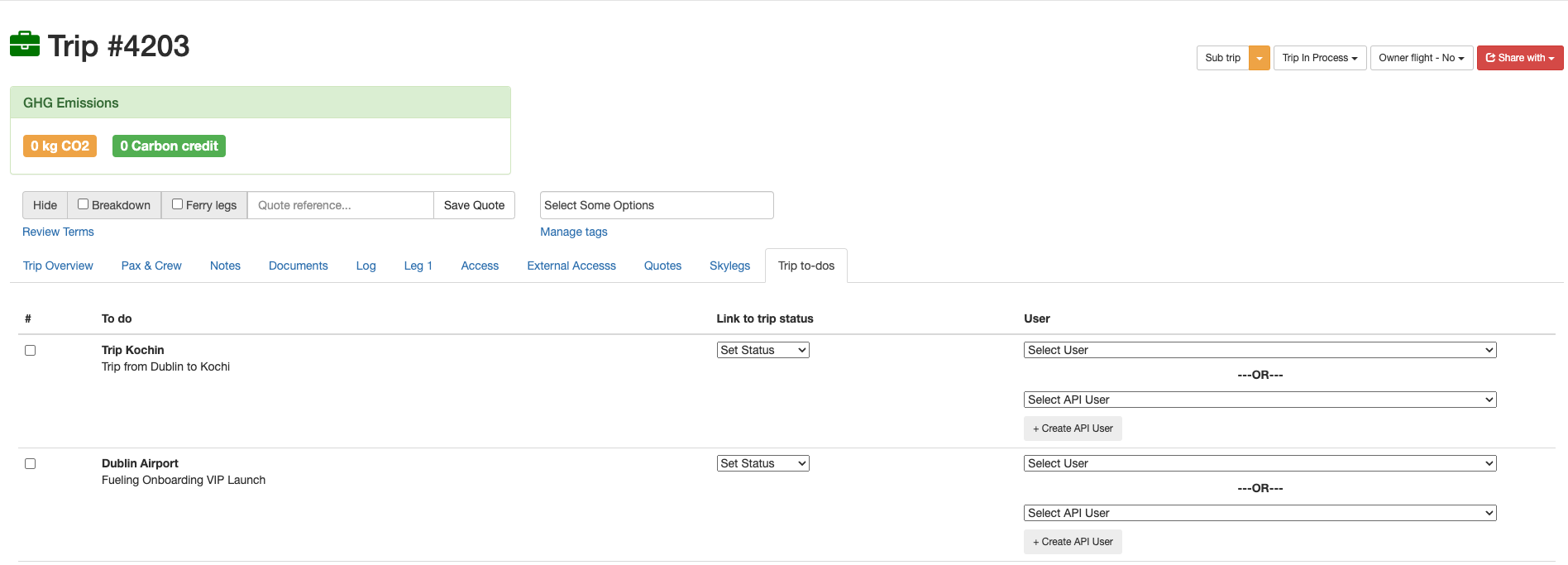Click into the Quote reference input field
This screenshot has width=1568, height=565.
tap(340, 205)
